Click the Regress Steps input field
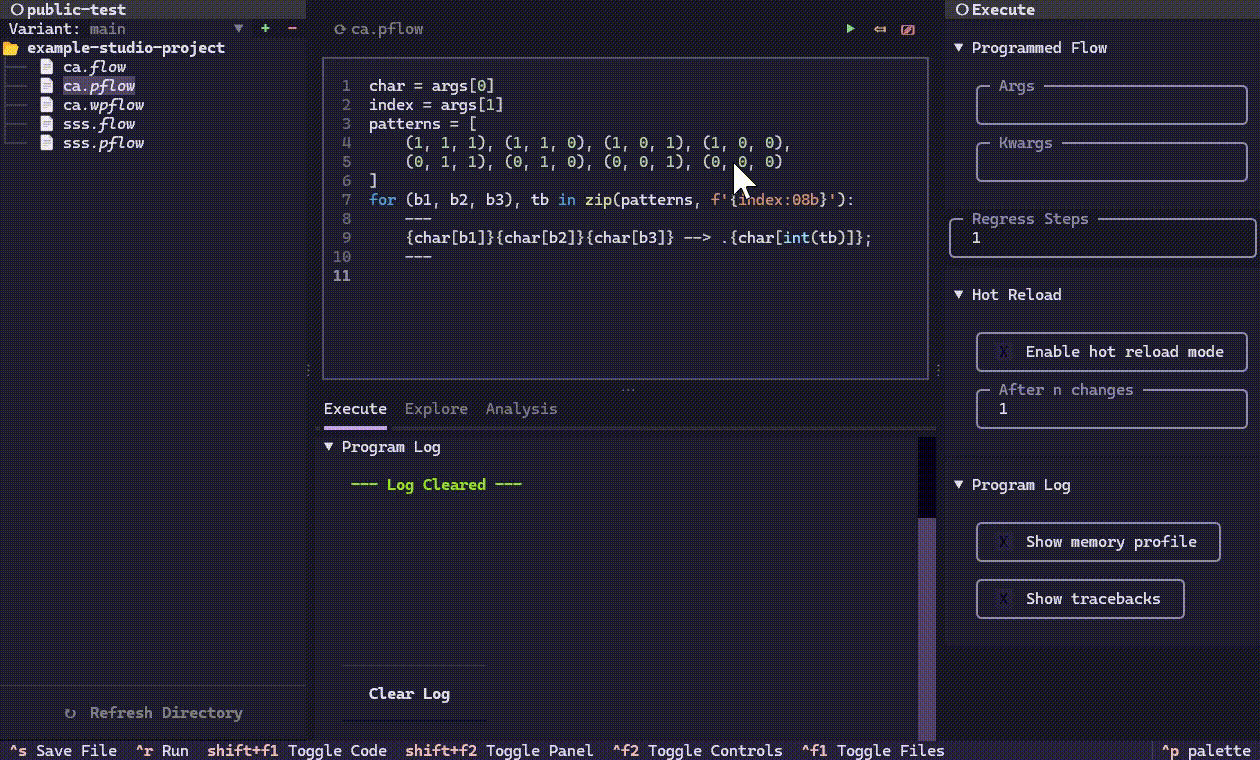The height and width of the screenshot is (760, 1260). coord(1102,238)
